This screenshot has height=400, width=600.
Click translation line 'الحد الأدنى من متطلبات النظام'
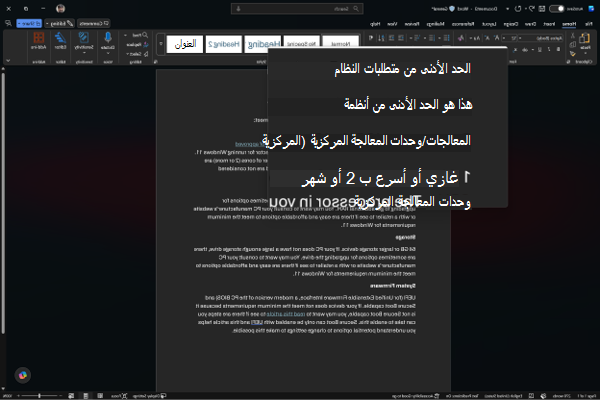point(402,69)
